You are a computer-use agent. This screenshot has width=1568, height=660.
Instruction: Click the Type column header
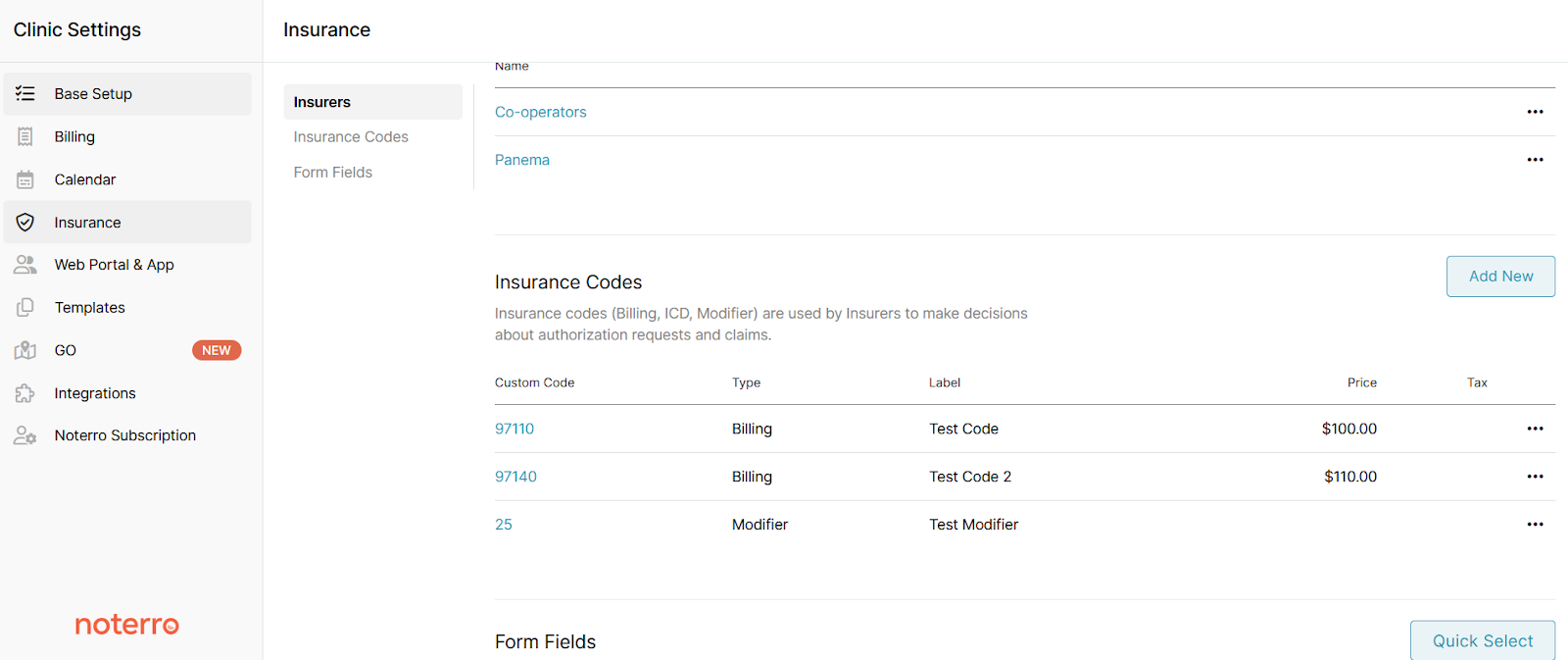point(746,382)
